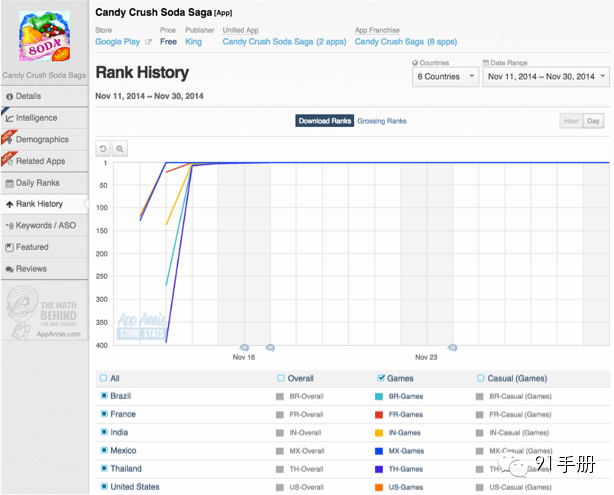
Task: Open the Candy Crush Saga (8 apps) franchise link
Action: pyautogui.click(x=406, y=42)
